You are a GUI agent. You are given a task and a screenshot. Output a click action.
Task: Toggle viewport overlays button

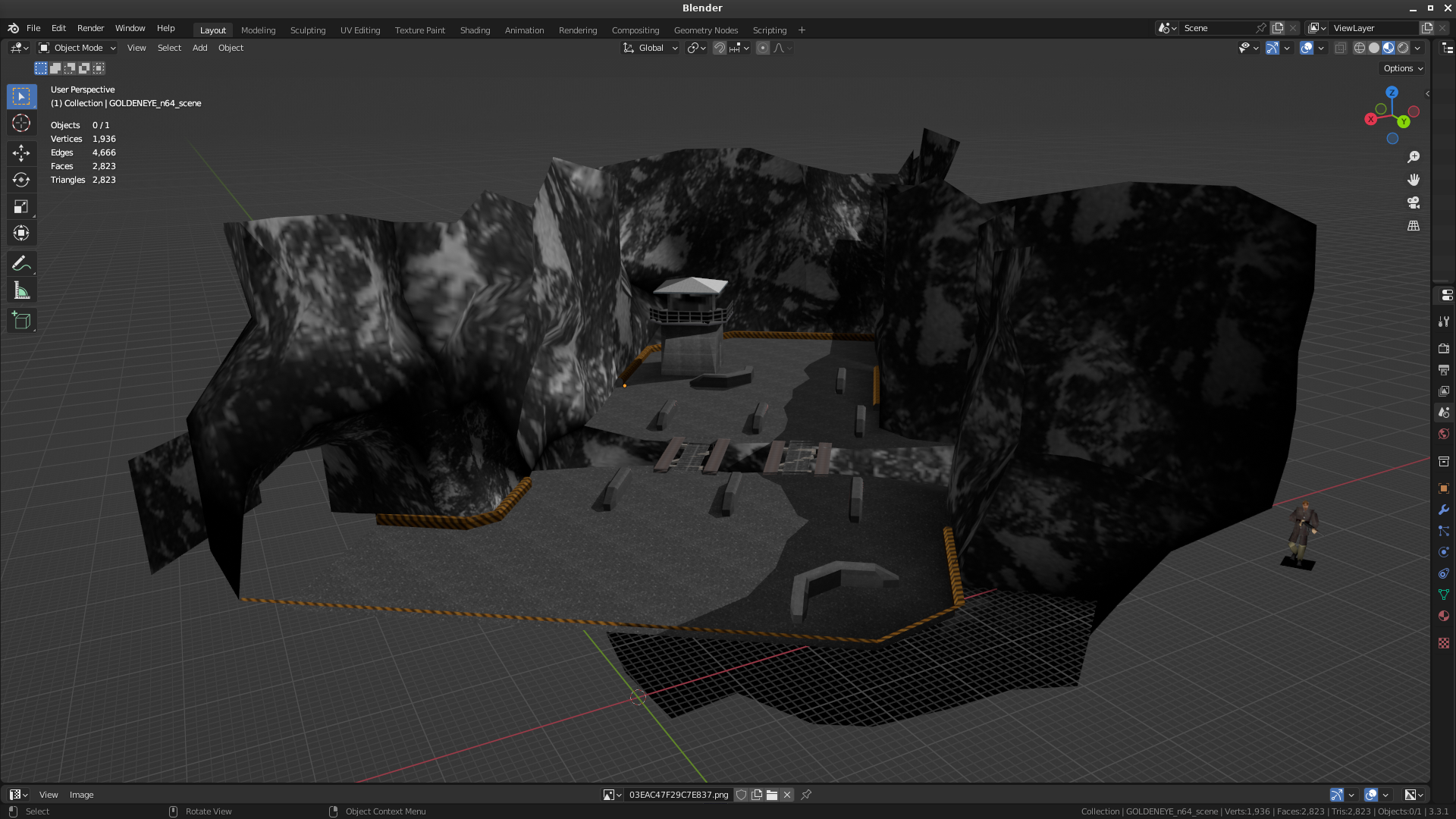click(1307, 48)
